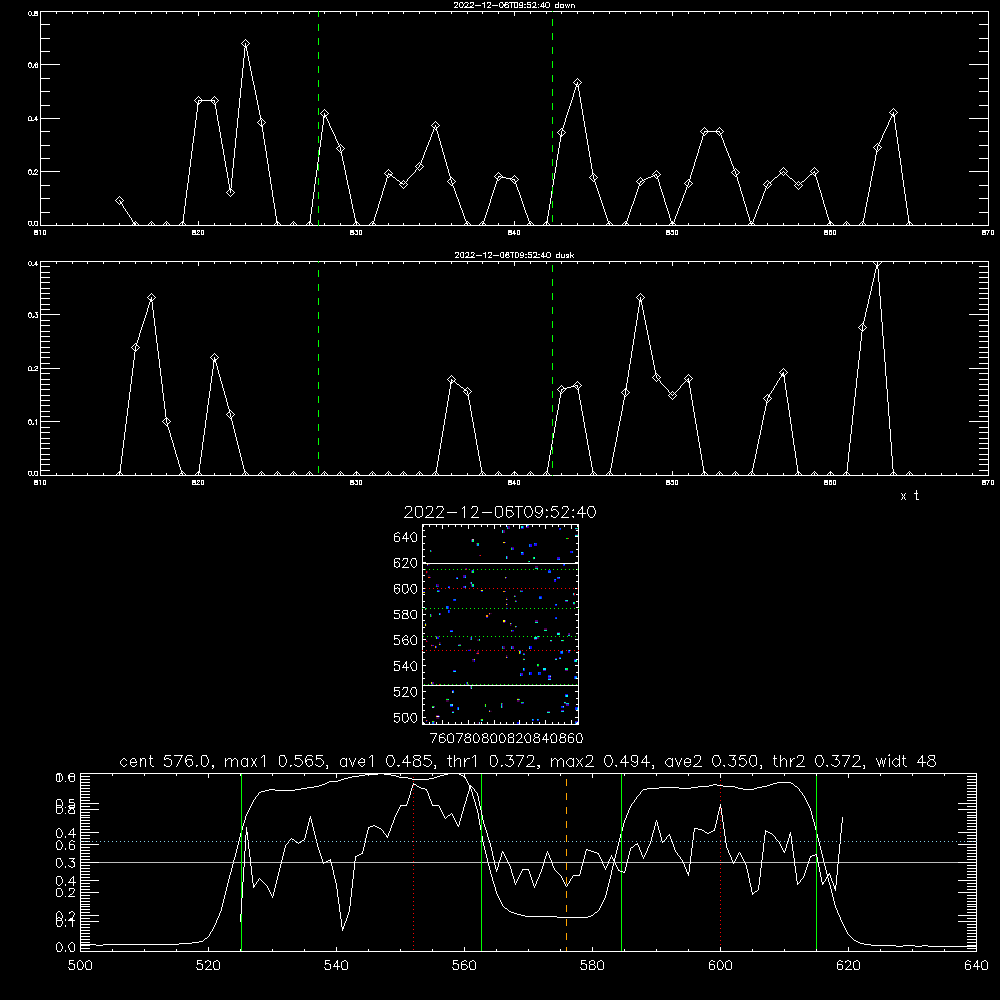Click the "640" y-axis label beside the scatter image
1000x1000 pixels.
[x=406, y=537]
